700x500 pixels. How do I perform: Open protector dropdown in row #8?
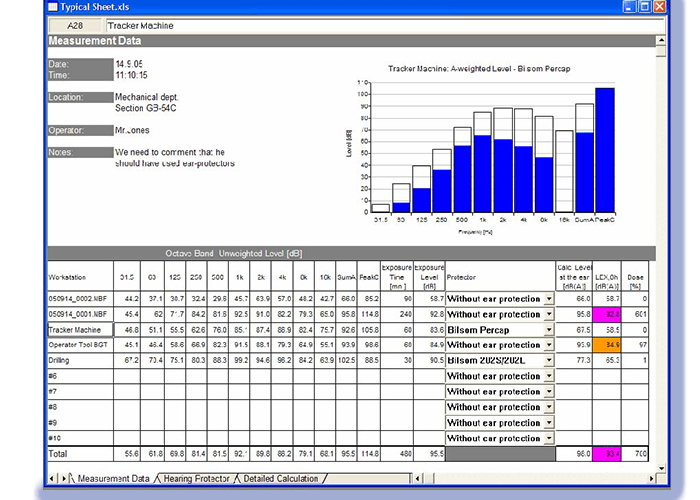[x=549, y=407]
